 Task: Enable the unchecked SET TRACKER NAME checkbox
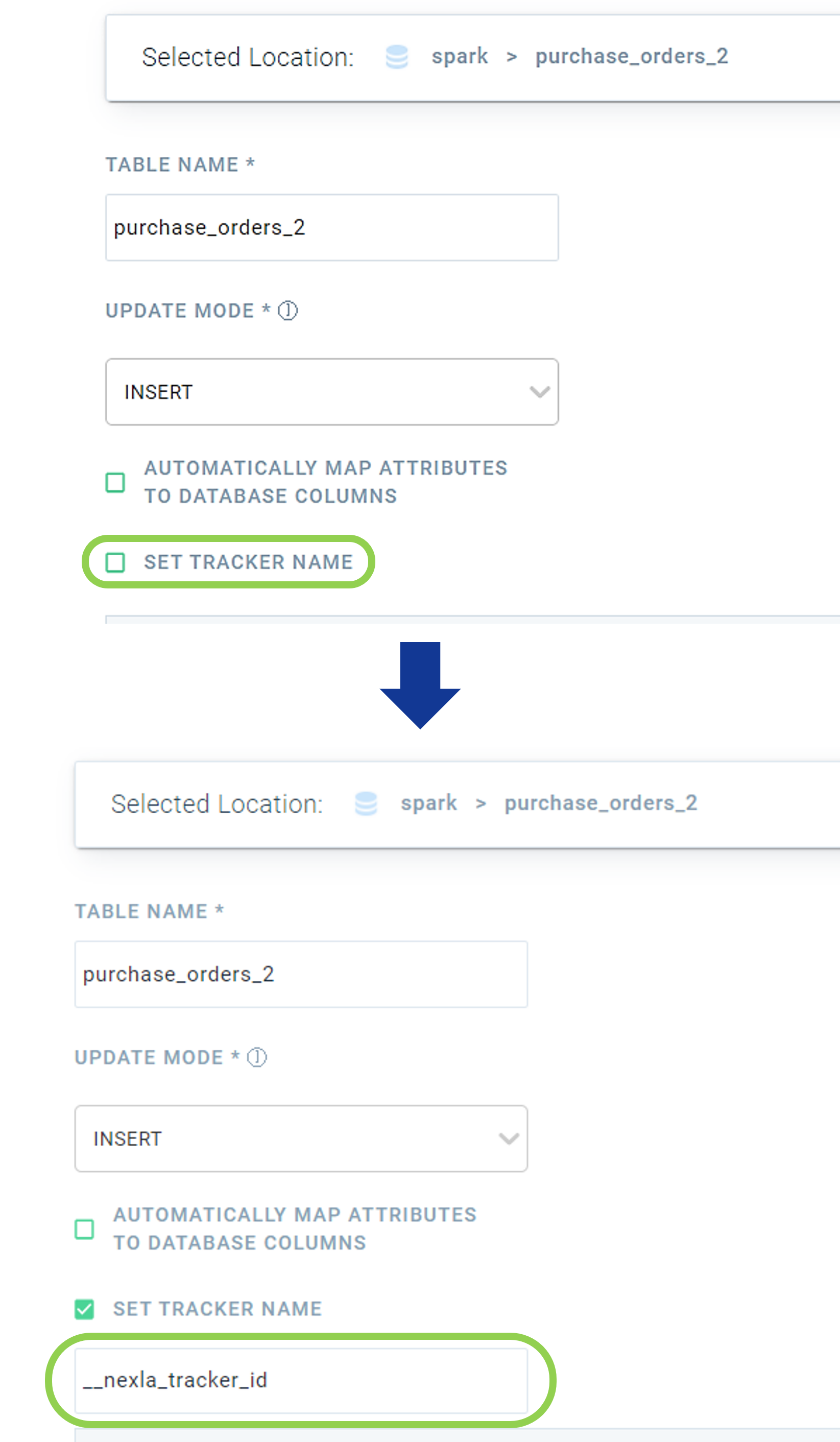point(115,562)
